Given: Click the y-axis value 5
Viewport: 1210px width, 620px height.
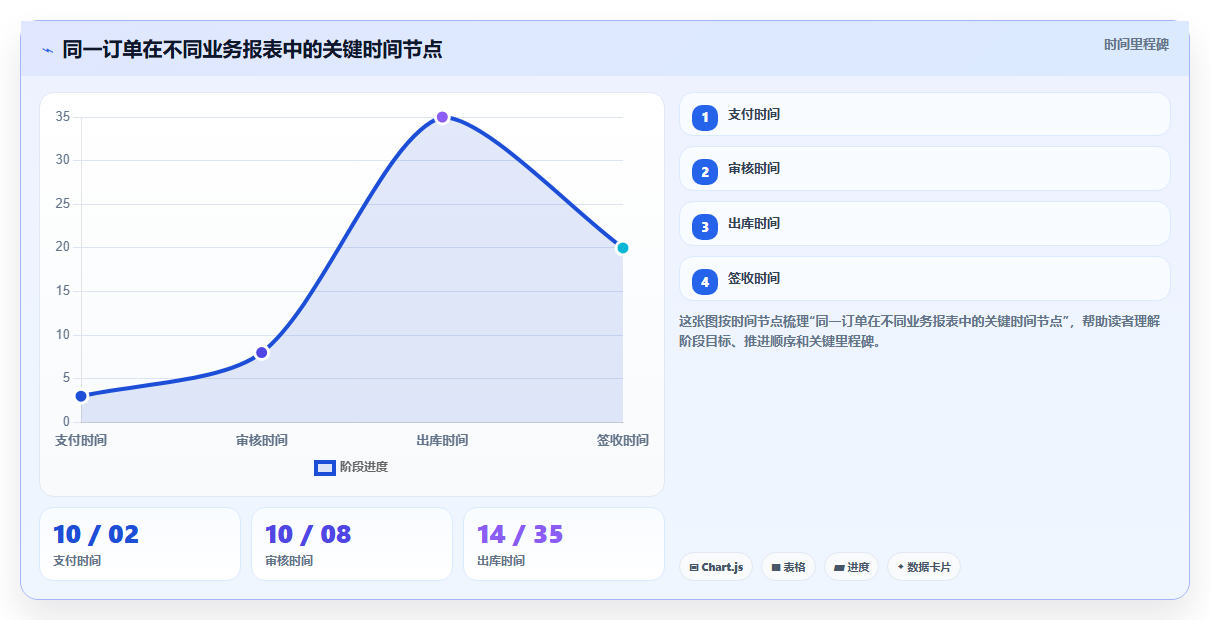Looking at the screenshot, I should (66, 378).
